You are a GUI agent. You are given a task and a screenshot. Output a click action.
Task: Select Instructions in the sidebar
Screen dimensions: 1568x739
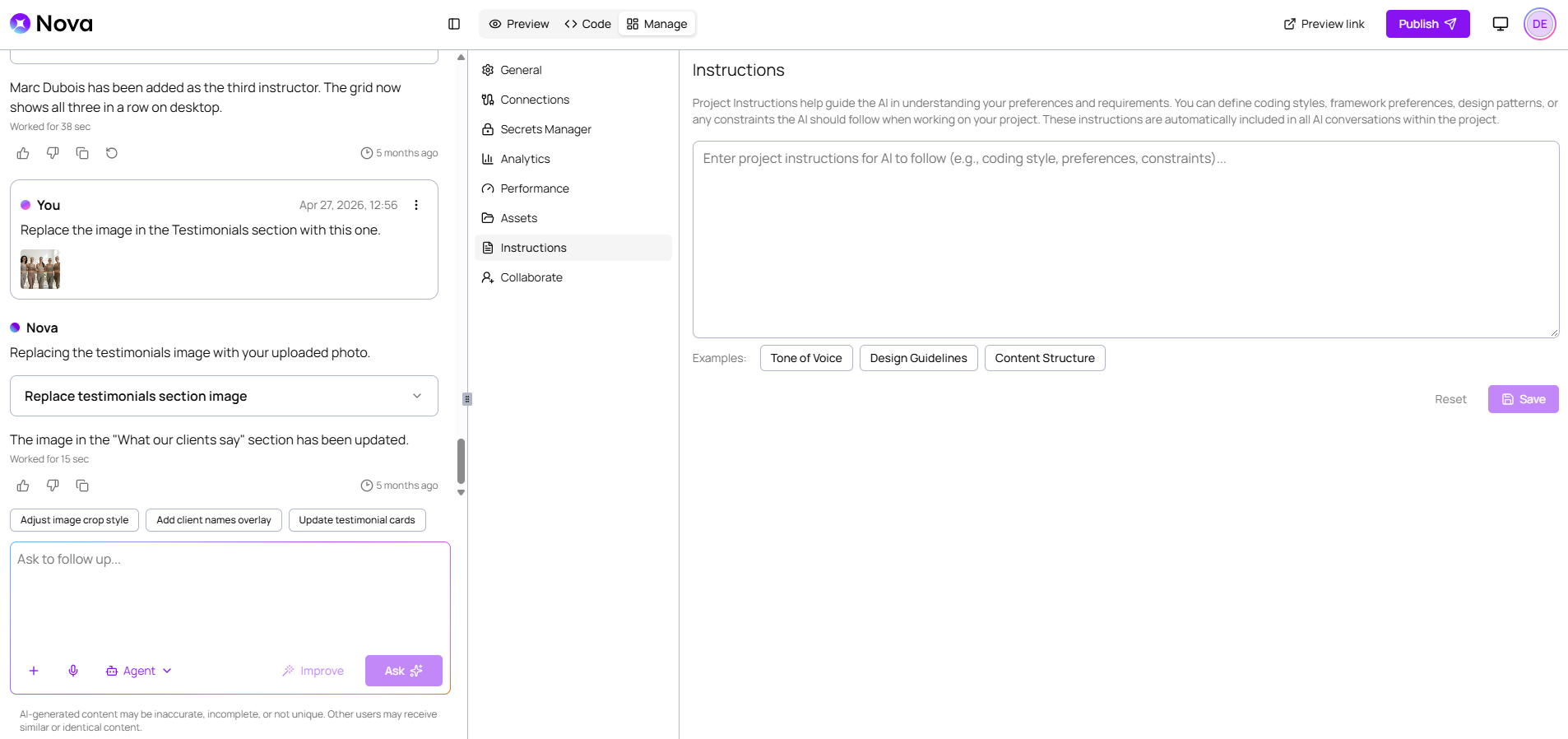coord(573,248)
